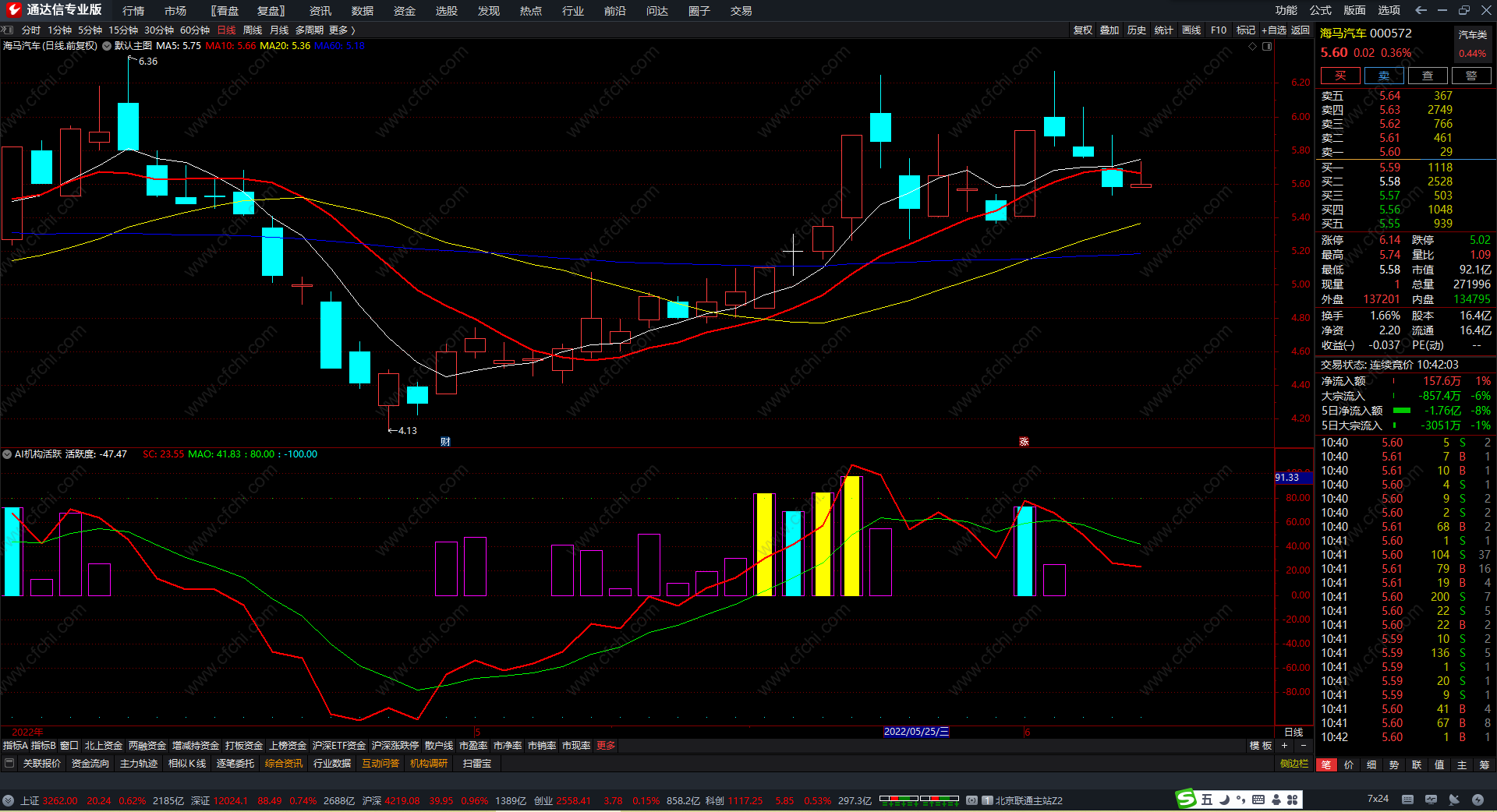Click the plus icon next to 模板
The height and width of the screenshot is (812, 1497).
(1285, 746)
